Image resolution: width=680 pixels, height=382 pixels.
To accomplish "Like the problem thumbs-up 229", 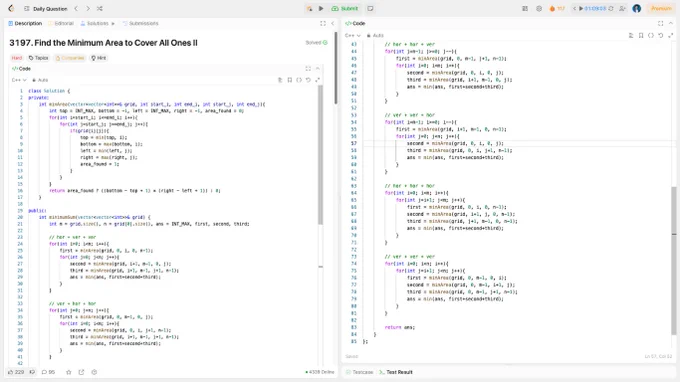I will pyautogui.click(x=16, y=372).
